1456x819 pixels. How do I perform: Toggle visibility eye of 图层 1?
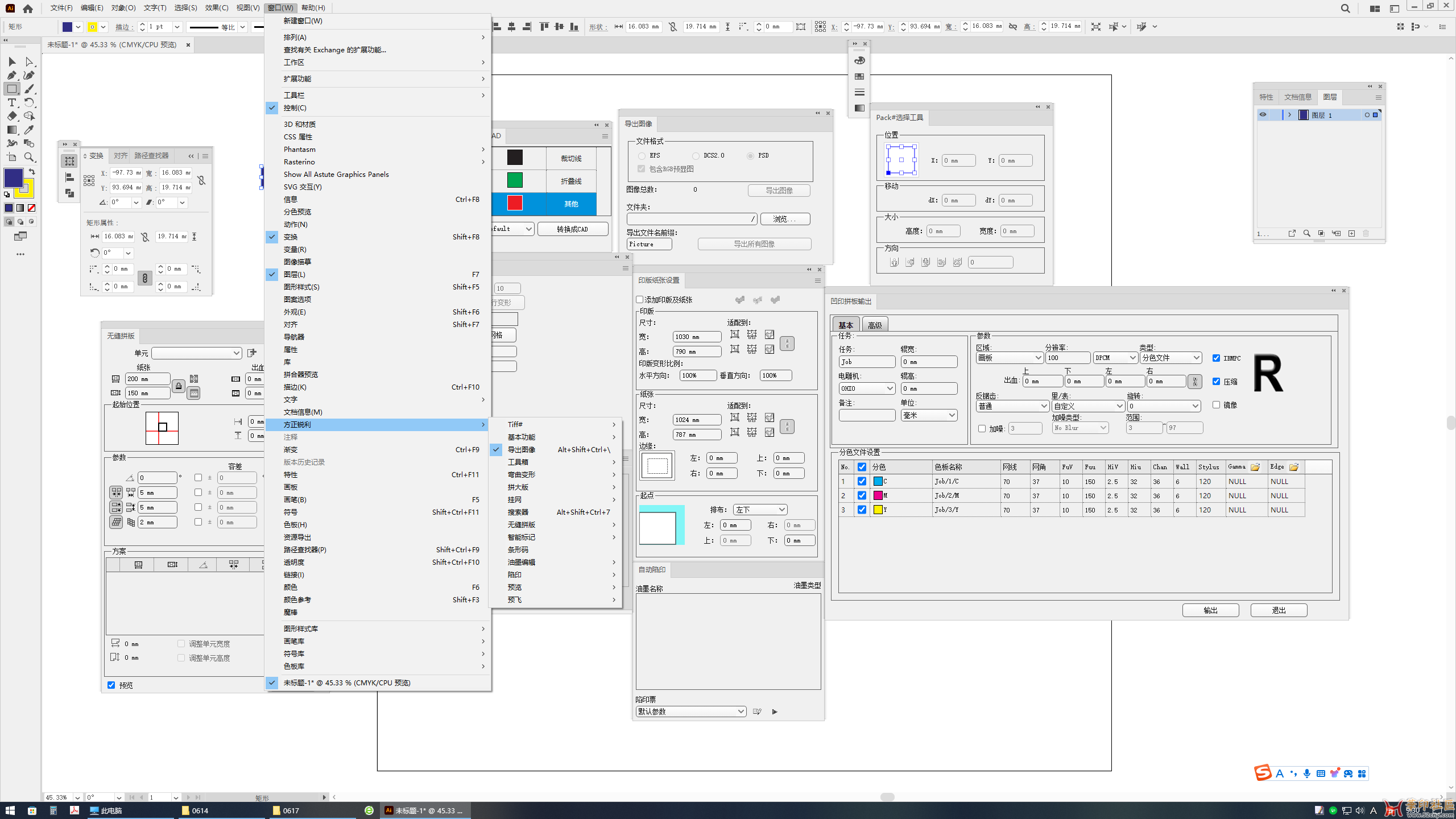click(1263, 115)
